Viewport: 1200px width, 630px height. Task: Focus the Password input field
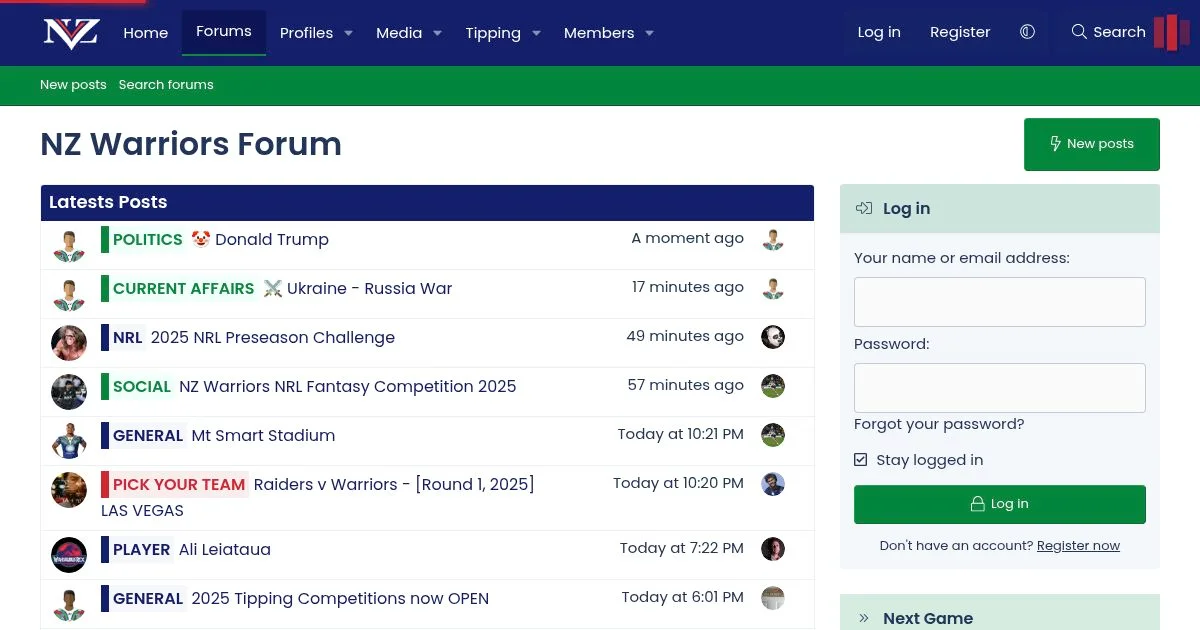[1000, 388]
